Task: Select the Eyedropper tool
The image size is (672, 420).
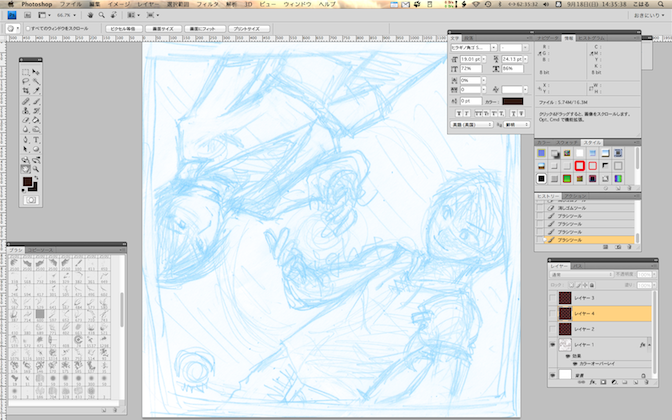Action: [x=36, y=91]
